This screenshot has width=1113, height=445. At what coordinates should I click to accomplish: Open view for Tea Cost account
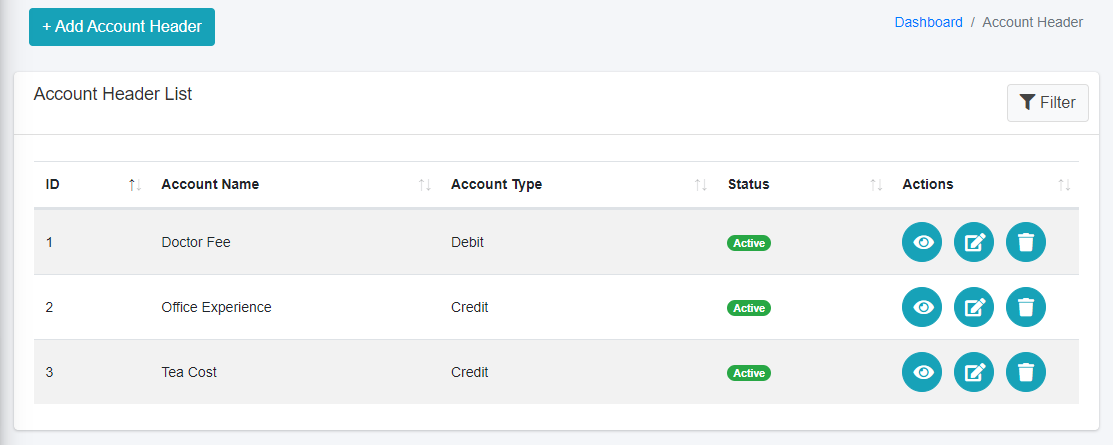click(922, 372)
